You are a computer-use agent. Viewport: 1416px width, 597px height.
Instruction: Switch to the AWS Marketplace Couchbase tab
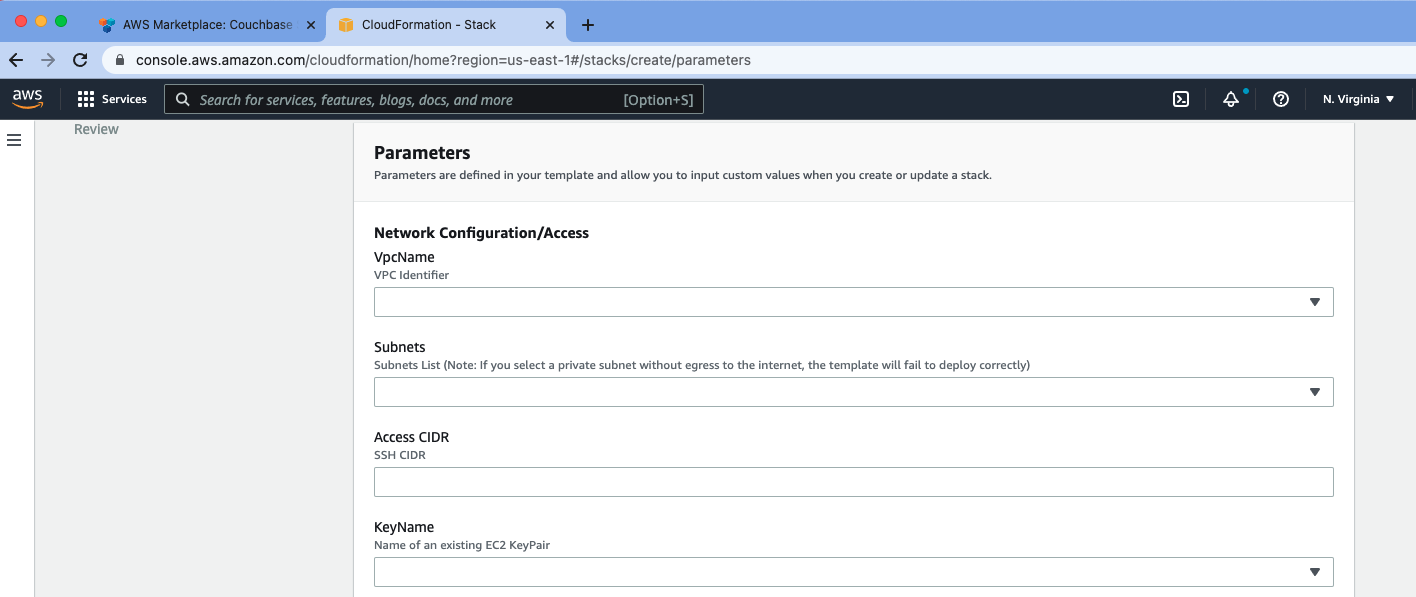(205, 25)
